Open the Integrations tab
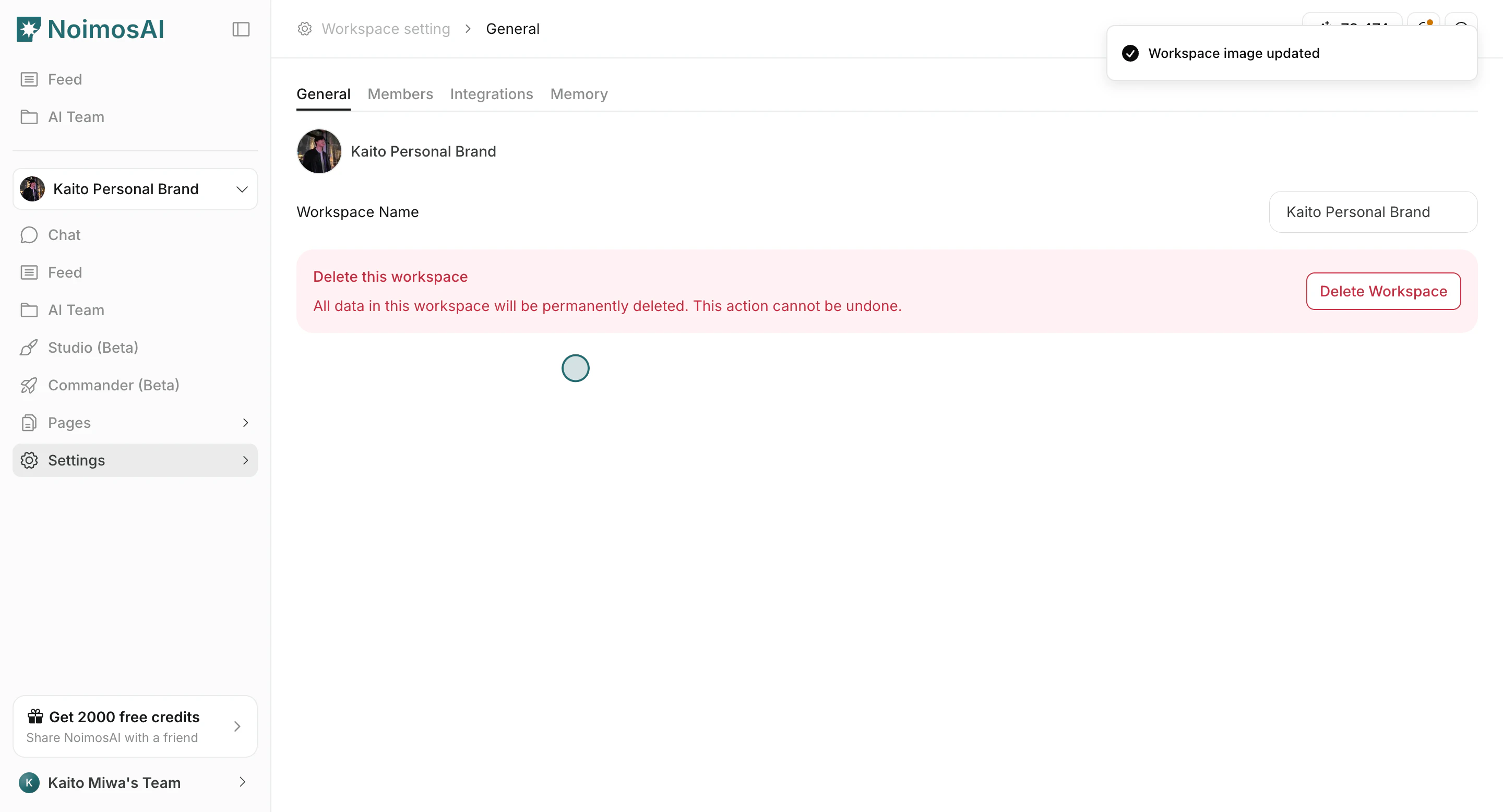The height and width of the screenshot is (812, 1503). pyautogui.click(x=491, y=94)
